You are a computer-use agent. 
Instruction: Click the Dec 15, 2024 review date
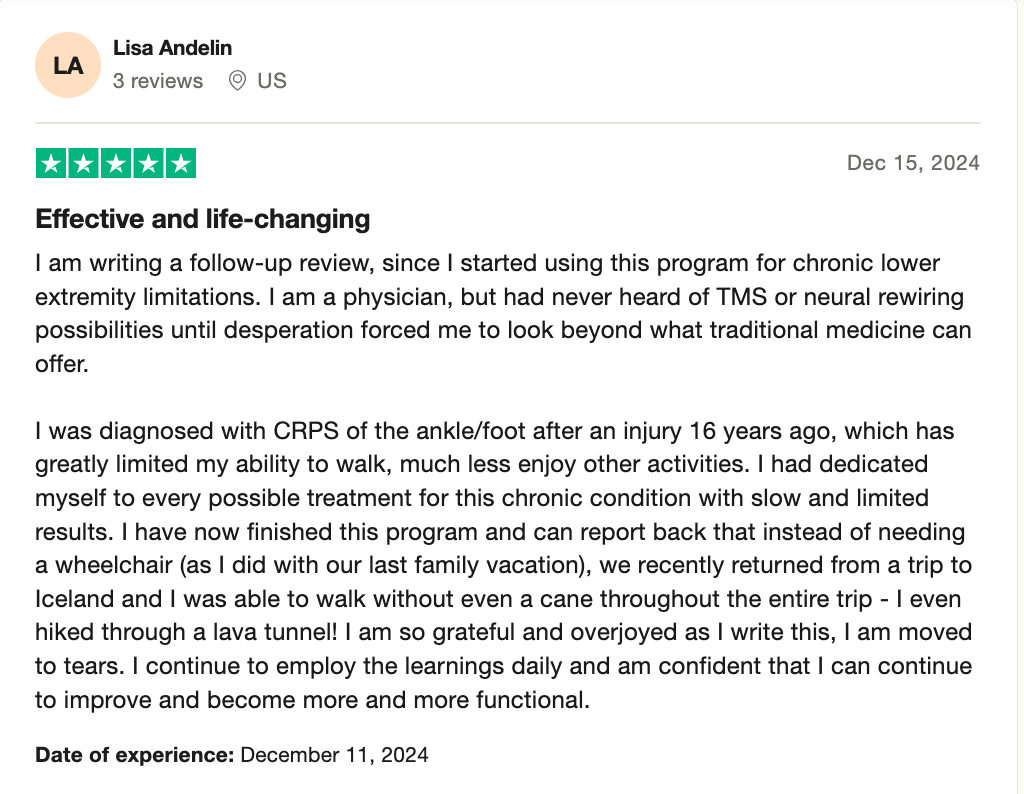913,163
